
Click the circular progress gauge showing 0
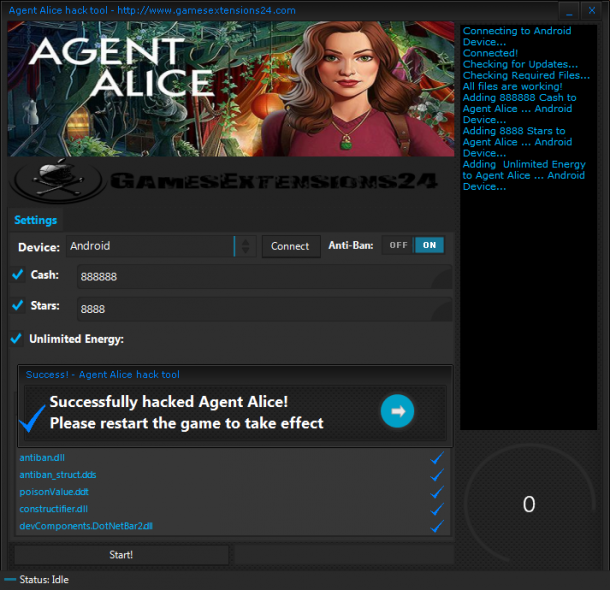529,505
